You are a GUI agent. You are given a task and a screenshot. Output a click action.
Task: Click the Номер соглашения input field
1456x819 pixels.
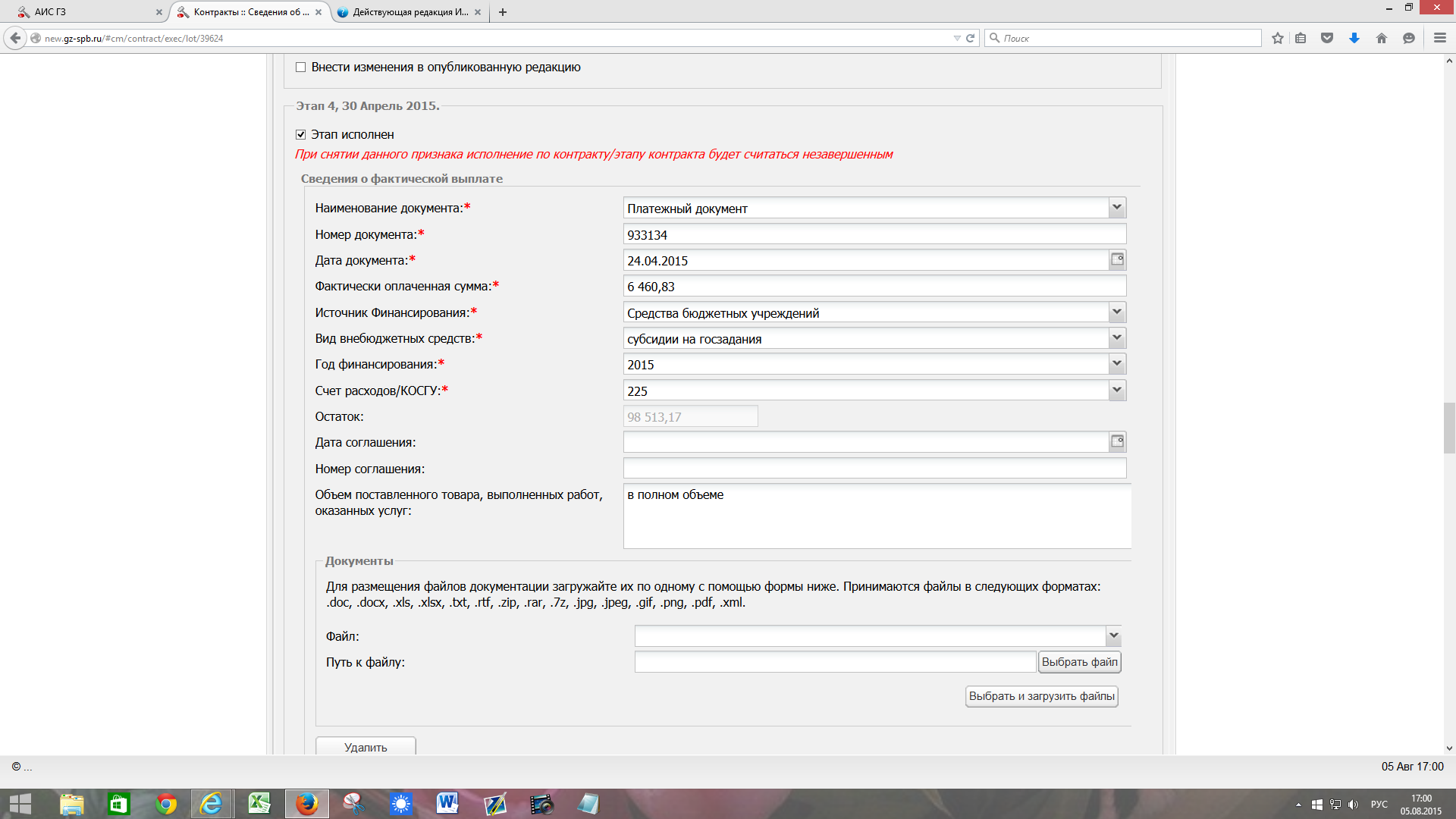pyautogui.click(x=874, y=469)
